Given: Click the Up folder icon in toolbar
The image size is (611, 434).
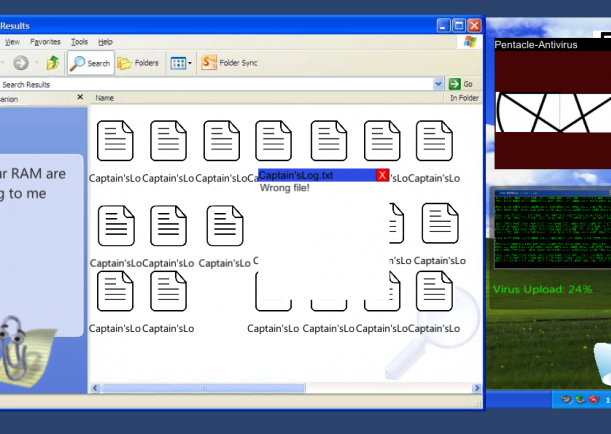Looking at the screenshot, I should click(52, 63).
